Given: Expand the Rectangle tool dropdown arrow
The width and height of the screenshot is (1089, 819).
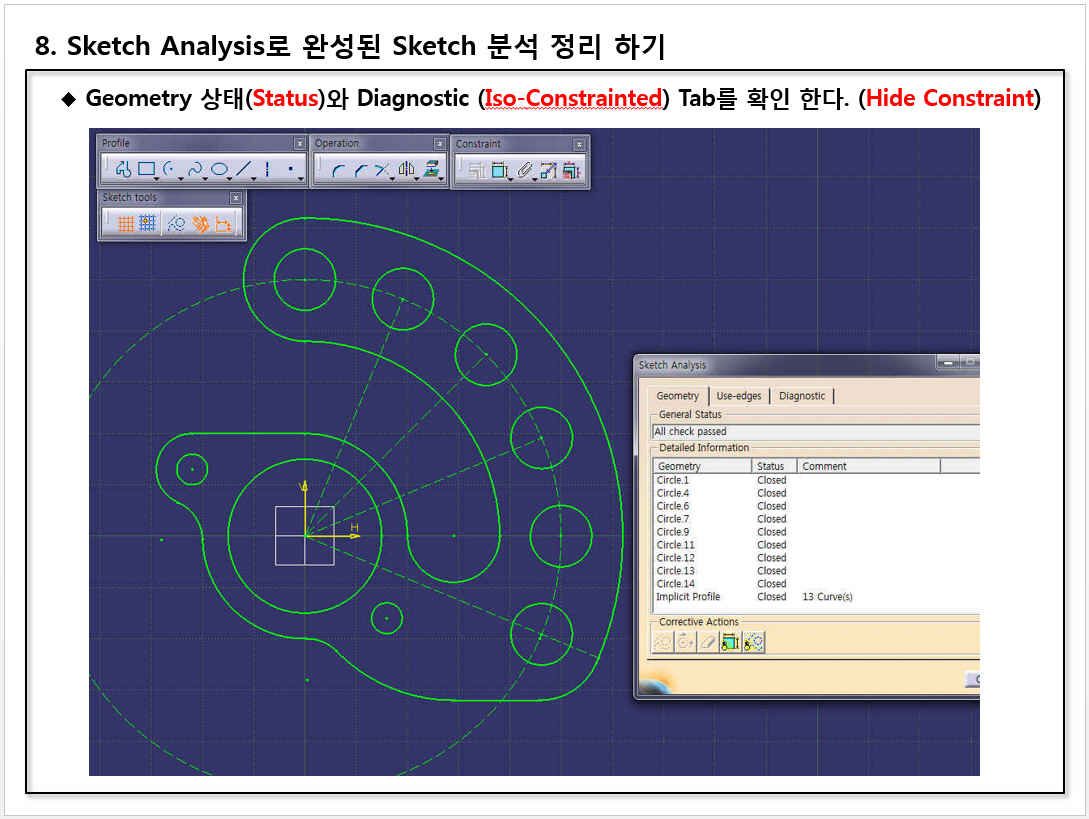Looking at the screenshot, I should coord(158,178).
